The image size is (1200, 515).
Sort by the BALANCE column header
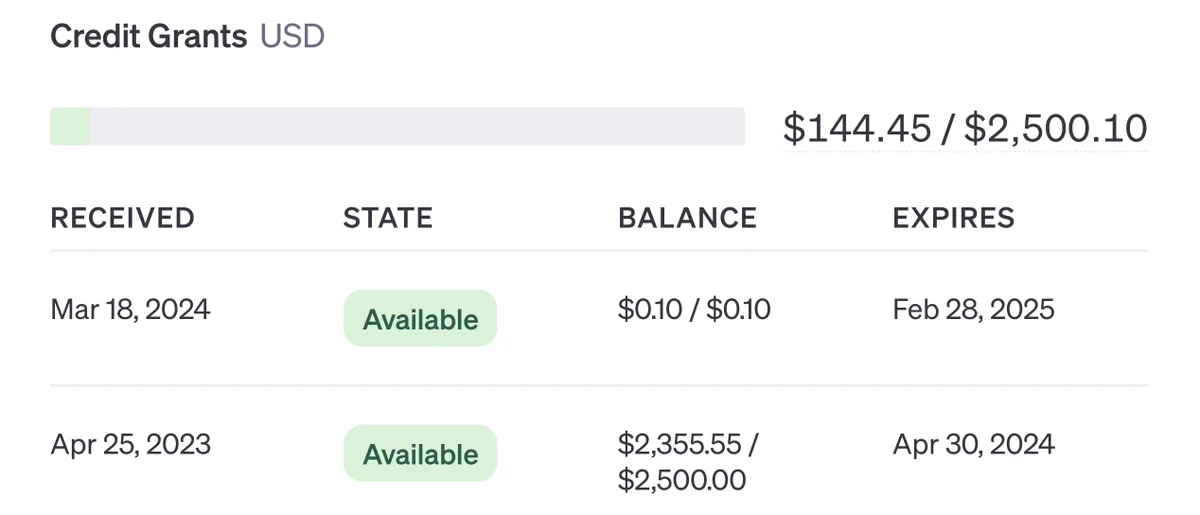687,217
